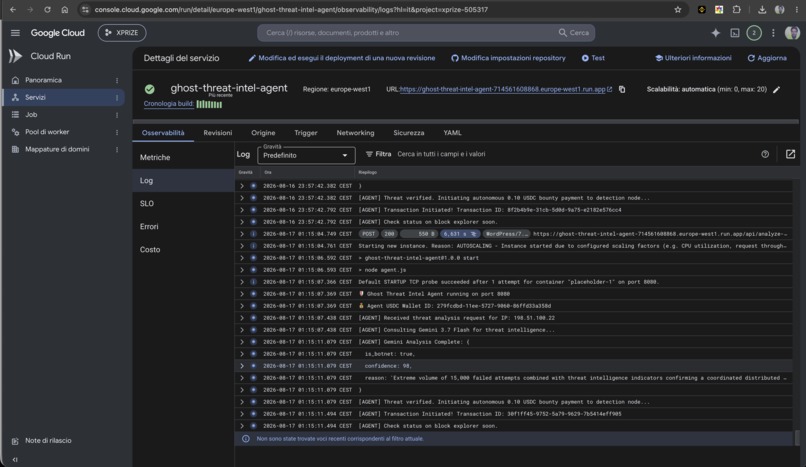Expand 'confidence: 98' log row
The height and width of the screenshot is (467, 806).
coord(242,366)
